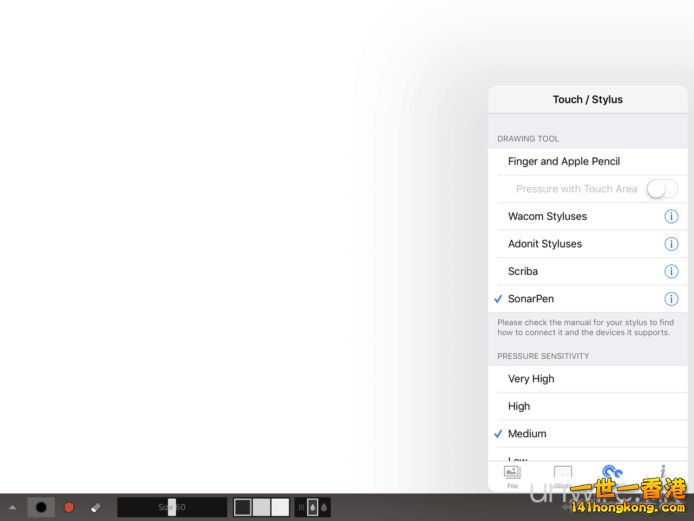Choose the dark color swatch
Image resolution: width=694 pixels, height=521 pixels.
(243, 507)
